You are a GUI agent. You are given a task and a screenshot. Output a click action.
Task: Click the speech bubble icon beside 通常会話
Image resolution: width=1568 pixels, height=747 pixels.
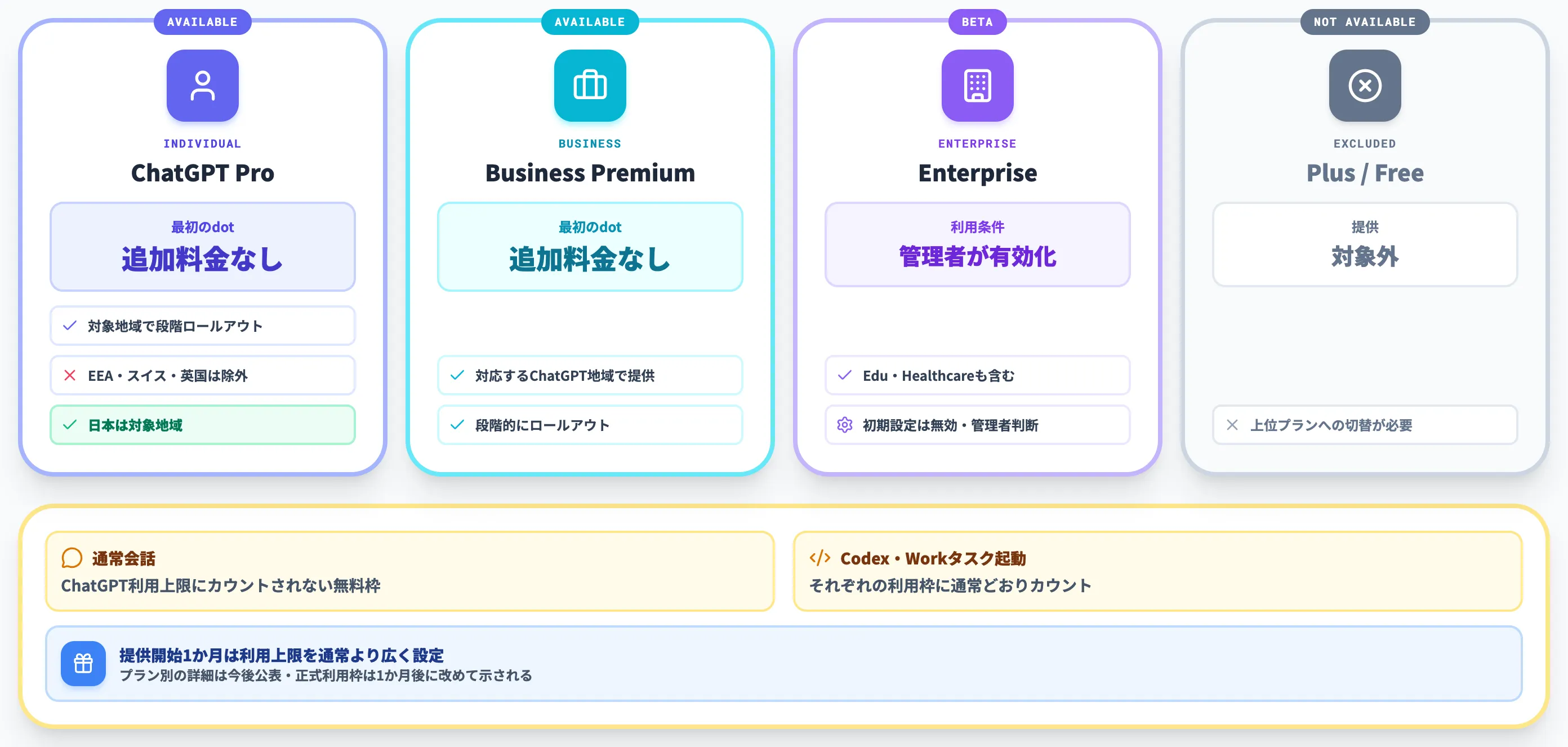(72, 558)
